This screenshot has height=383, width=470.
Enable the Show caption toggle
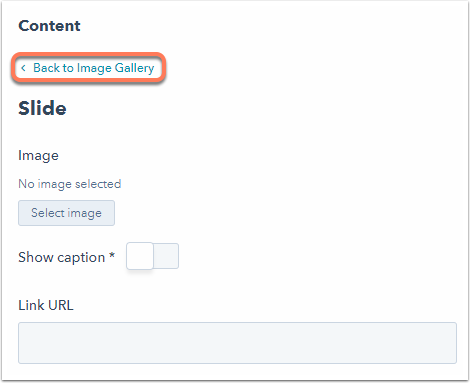152,256
